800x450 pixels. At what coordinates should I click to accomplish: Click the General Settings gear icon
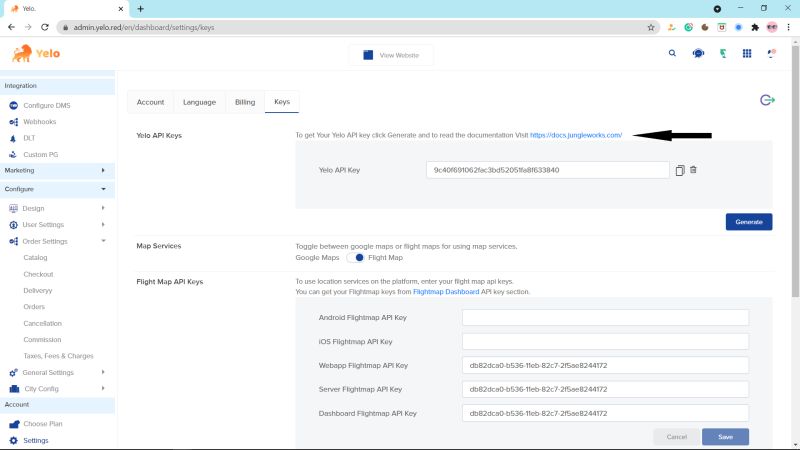tap(13, 372)
